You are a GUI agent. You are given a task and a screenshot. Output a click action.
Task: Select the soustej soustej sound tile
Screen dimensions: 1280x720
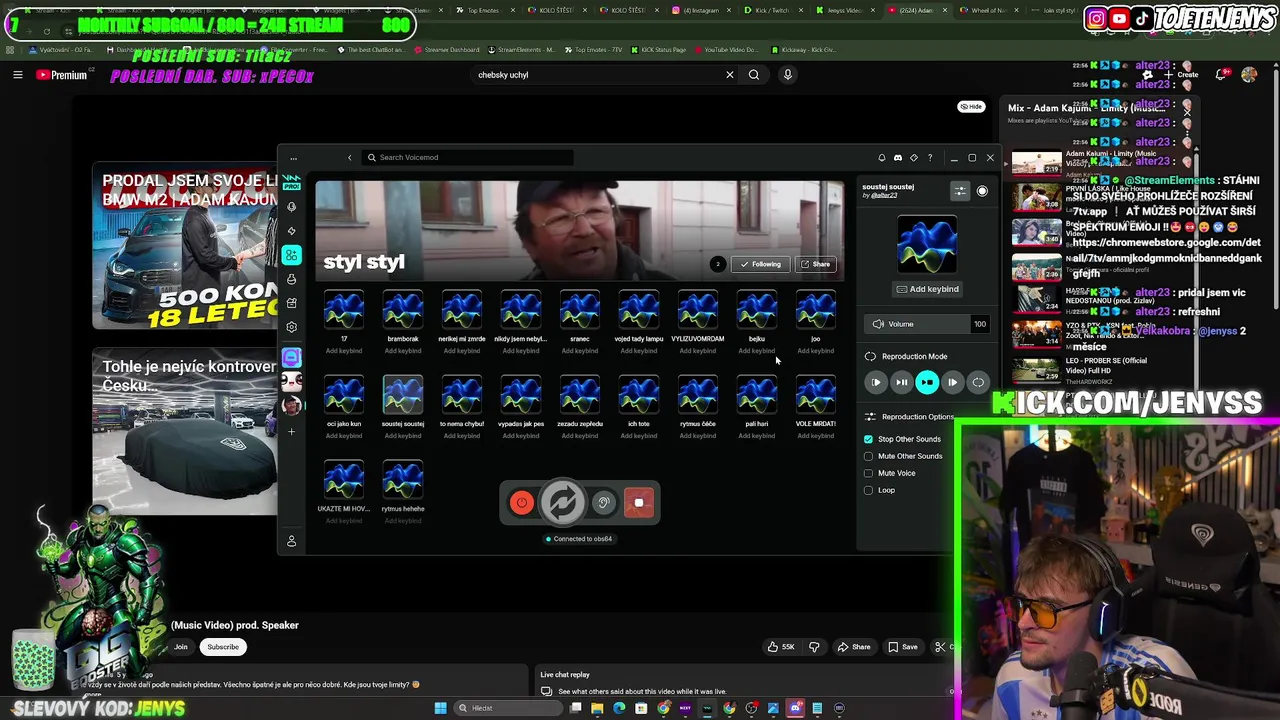click(x=403, y=396)
